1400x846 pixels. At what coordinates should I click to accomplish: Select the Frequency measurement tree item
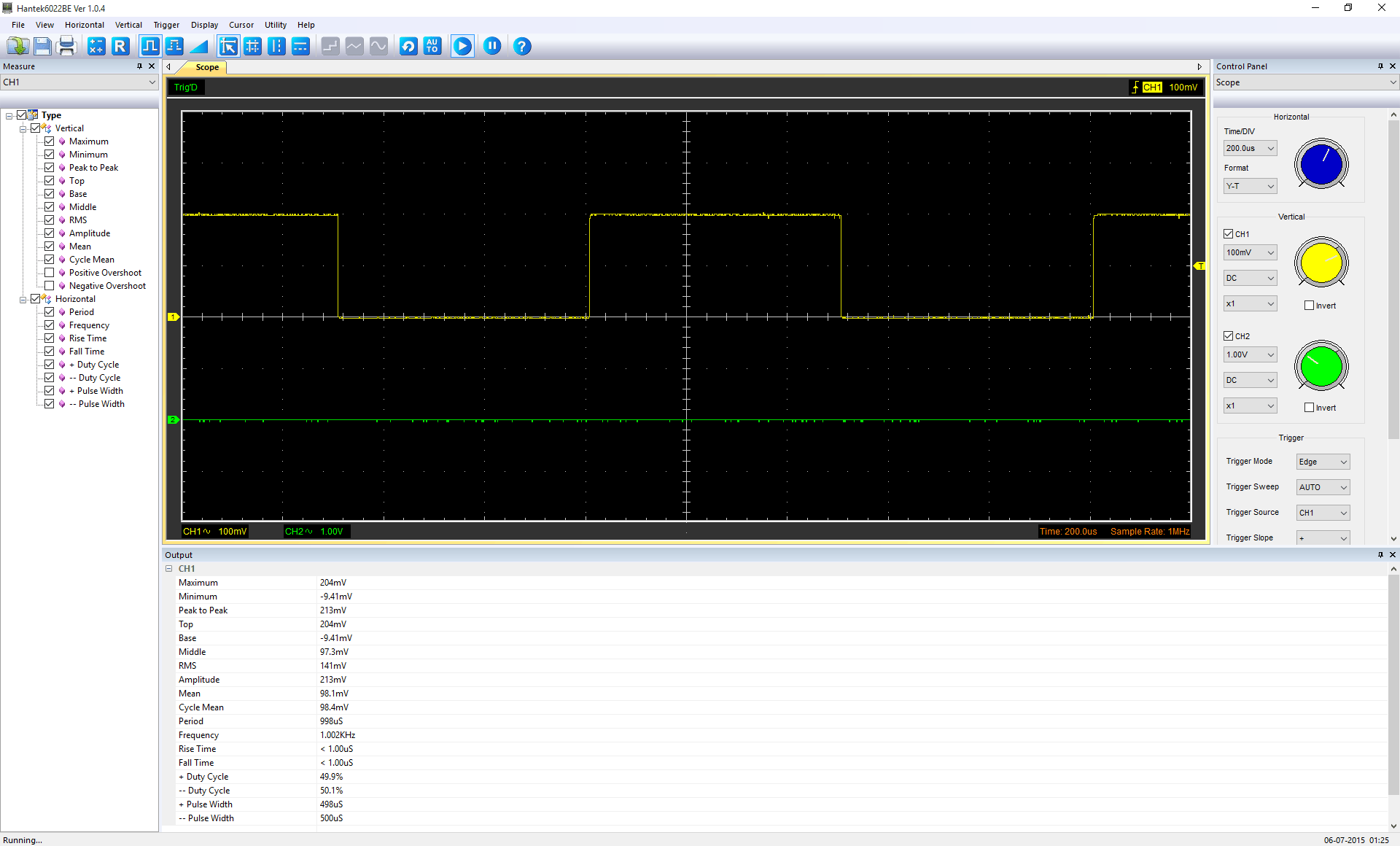click(x=89, y=325)
